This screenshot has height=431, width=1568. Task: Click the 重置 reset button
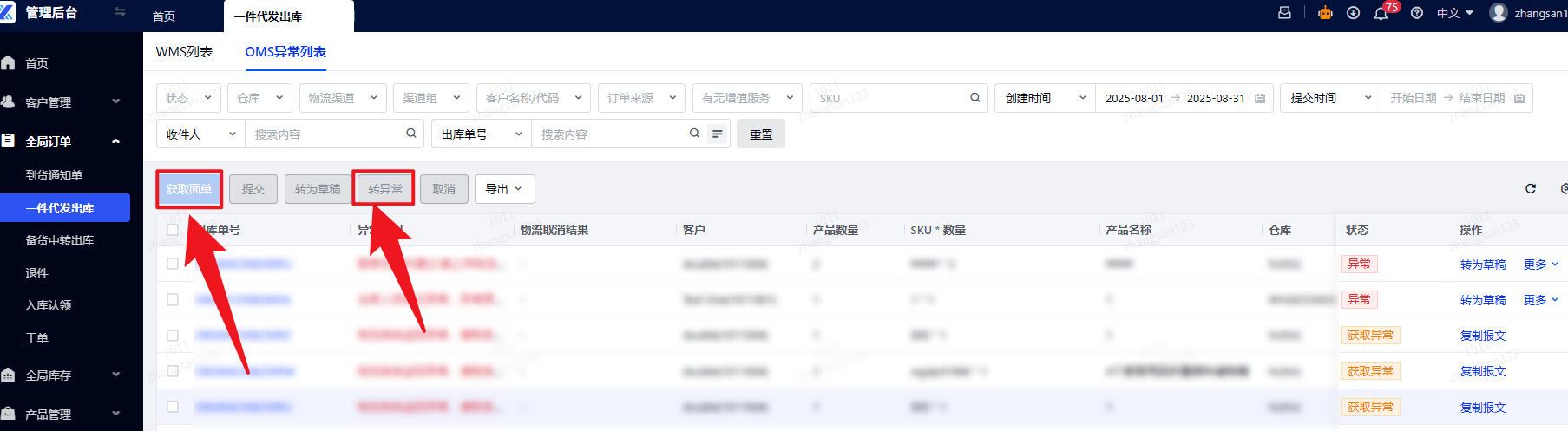[x=761, y=134]
